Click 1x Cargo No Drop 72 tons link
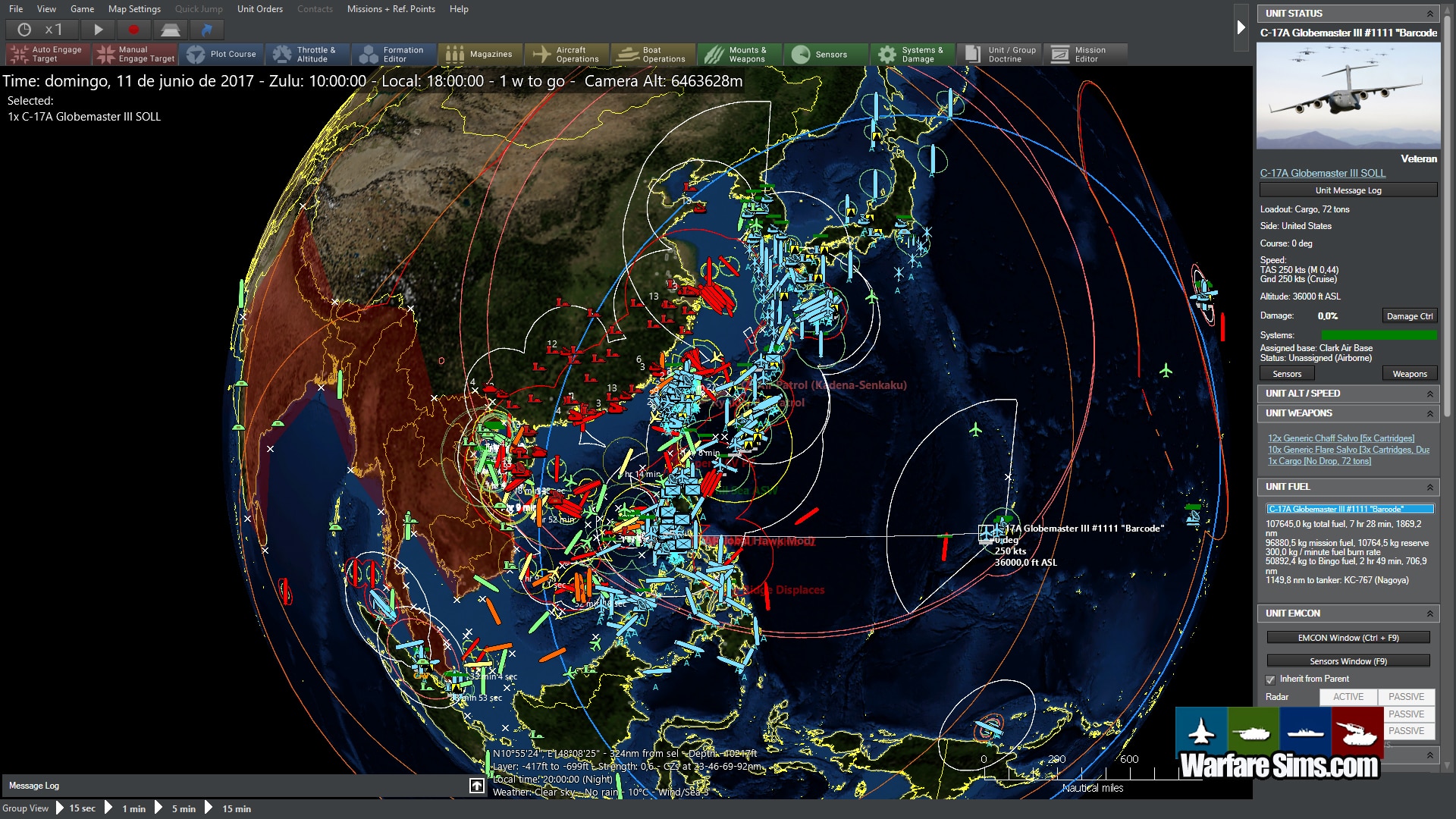This screenshot has height=819, width=1456. pyautogui.click(x=1319, y=461)
